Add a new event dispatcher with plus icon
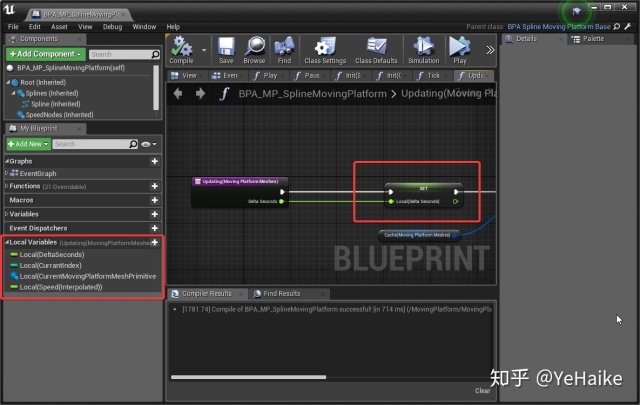 [155, 228]
